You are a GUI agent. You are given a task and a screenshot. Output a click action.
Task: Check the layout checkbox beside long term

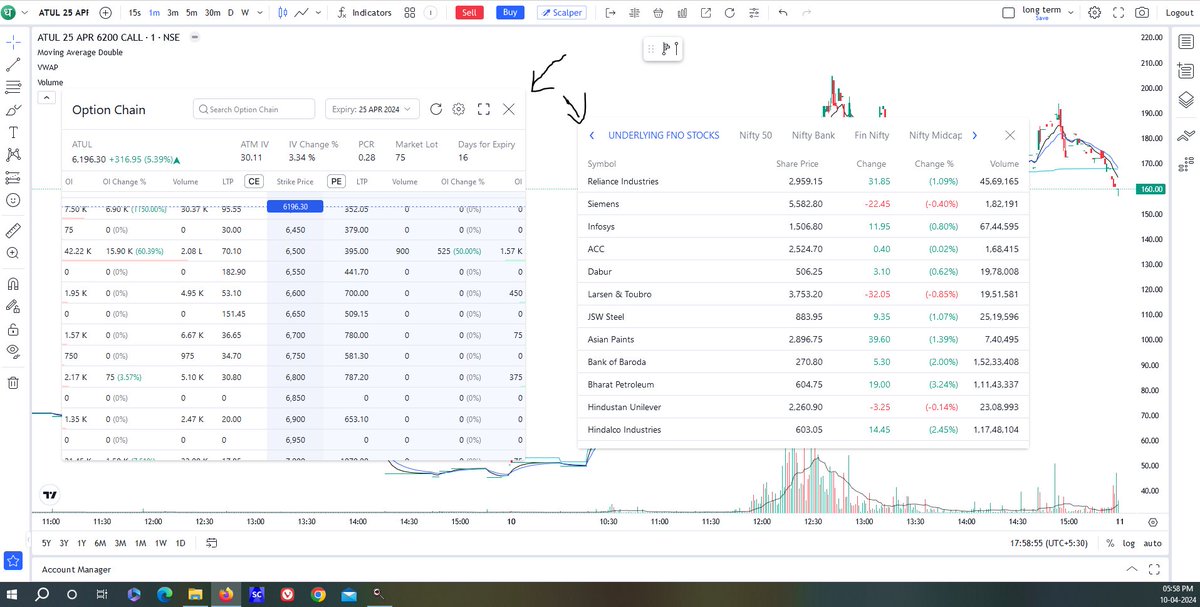(1009, 13)
